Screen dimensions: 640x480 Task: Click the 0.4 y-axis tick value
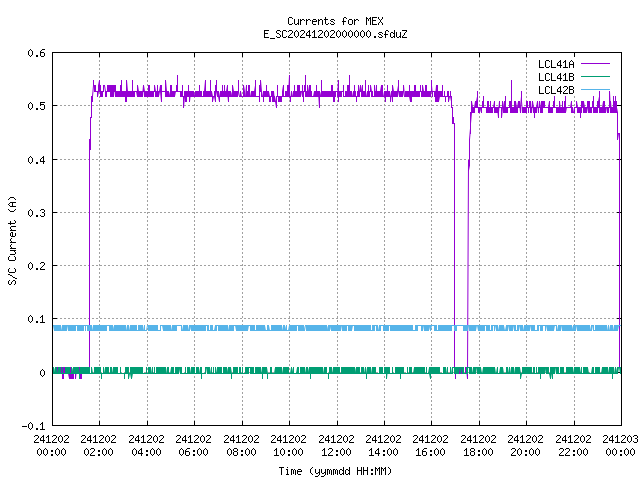pyautogui.click(x=36, y=160)
